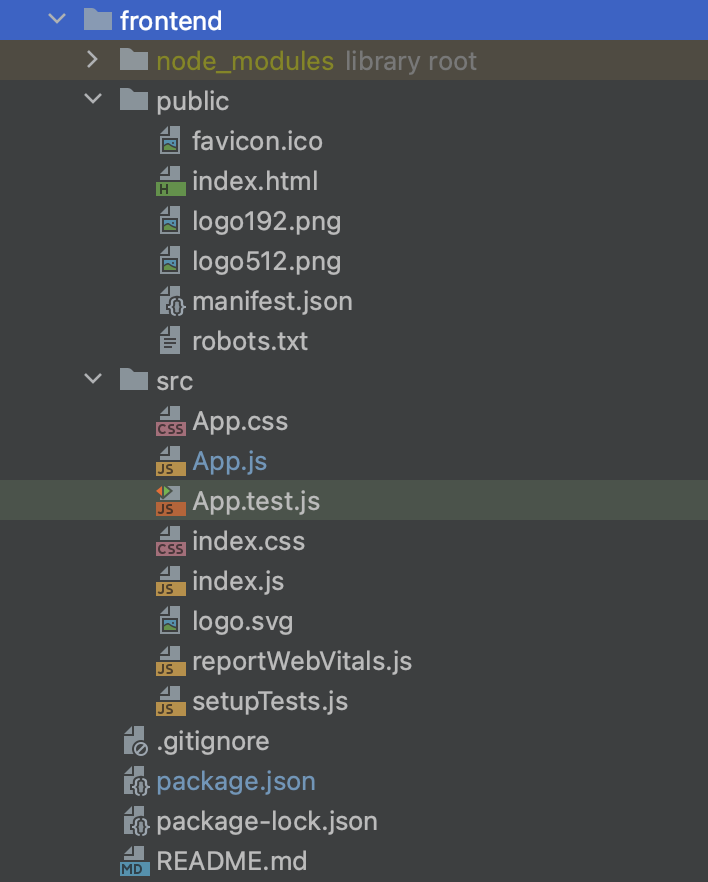Click the favicon.ico image file icon
This screenshot has height=882, width=708.
[170, 141]
